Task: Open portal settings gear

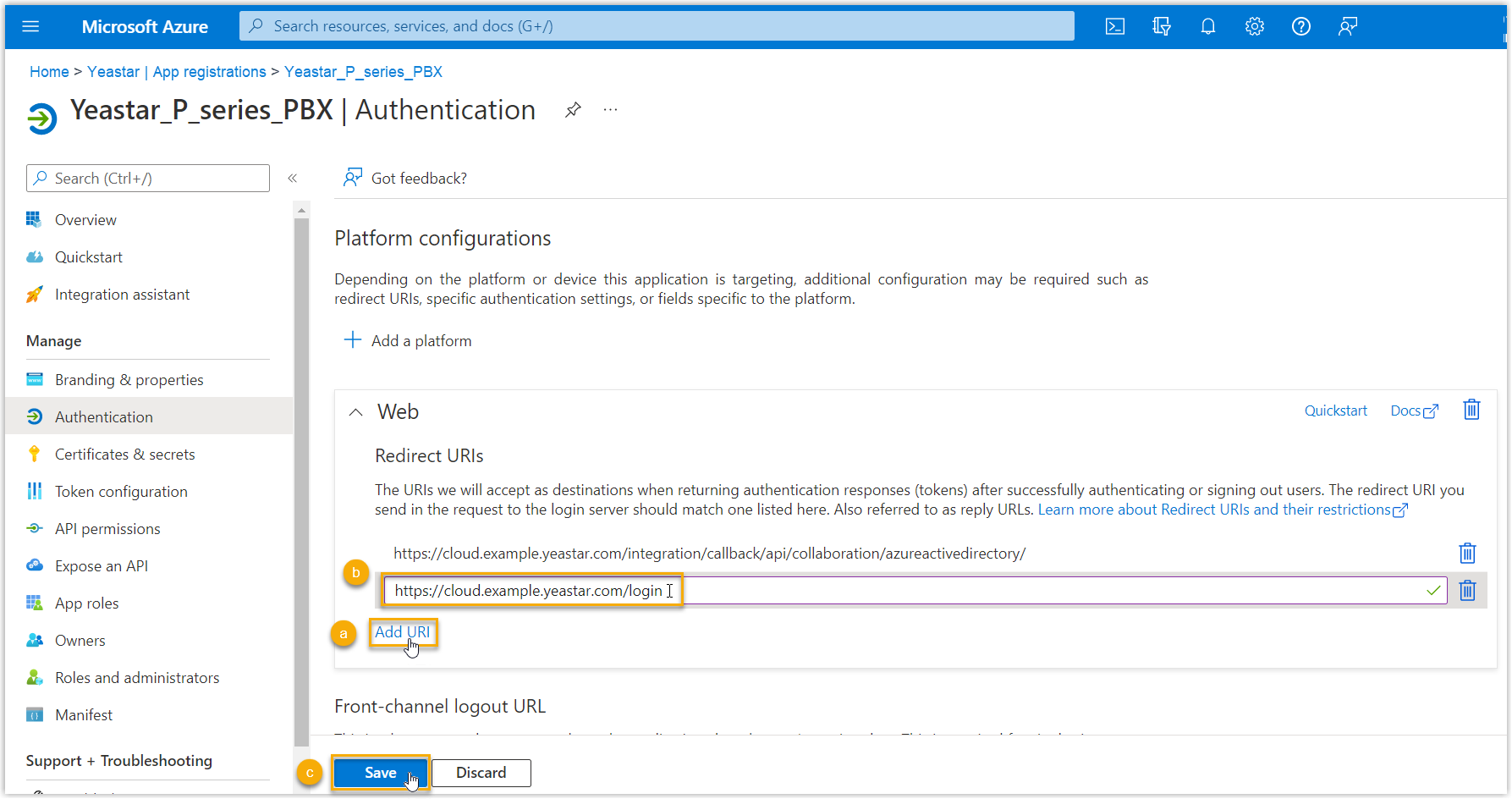Action: pyautogui.click(x=1255, y=26)
